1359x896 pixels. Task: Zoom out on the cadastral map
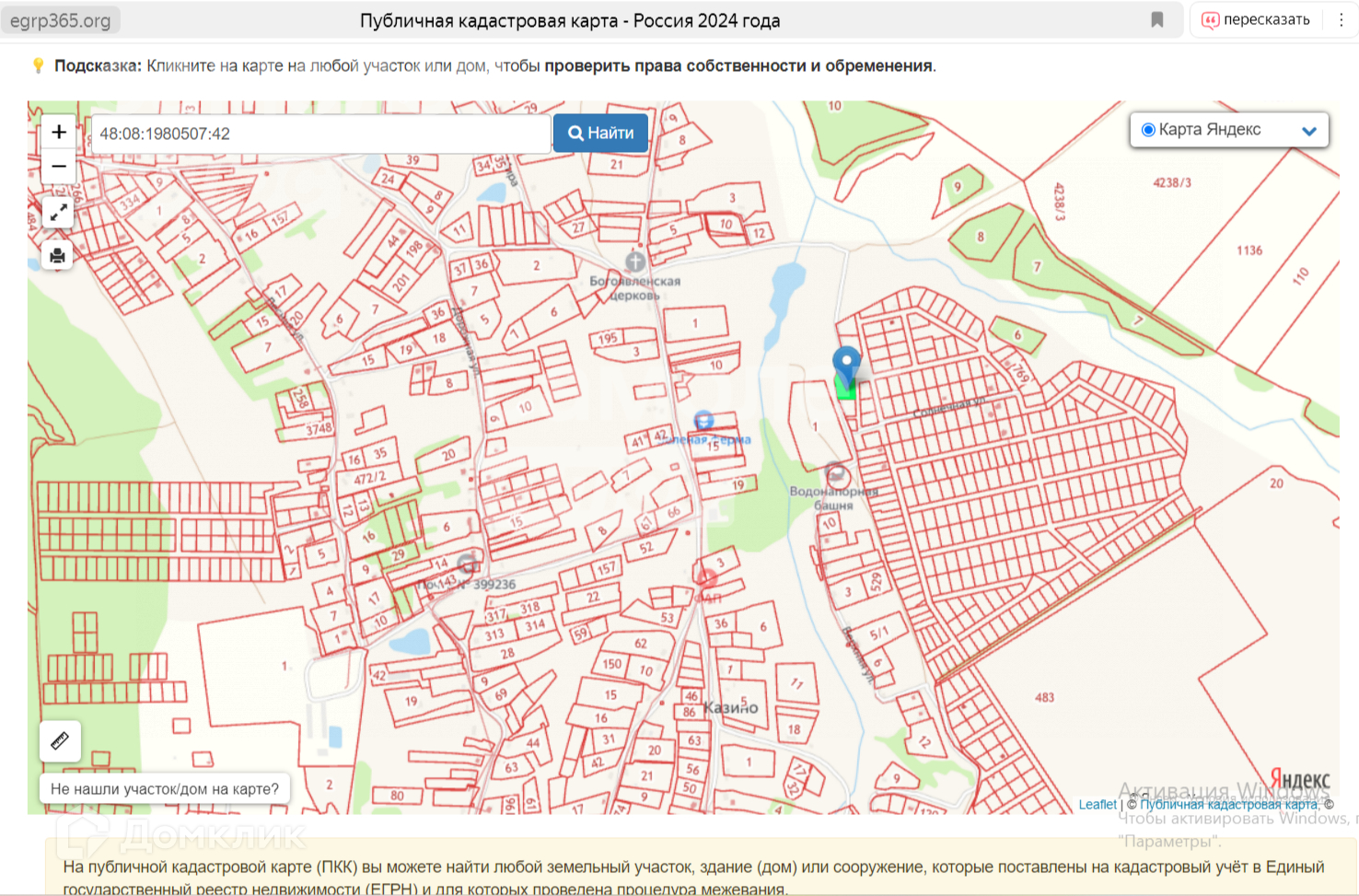58,166
